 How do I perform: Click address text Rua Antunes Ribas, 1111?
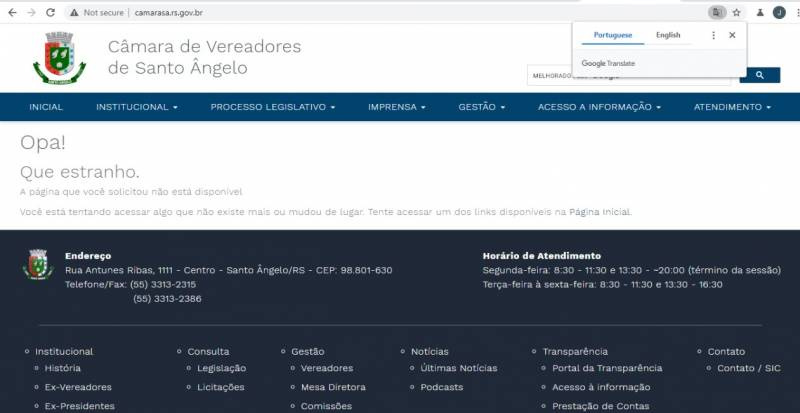click(x=118, y=270)
